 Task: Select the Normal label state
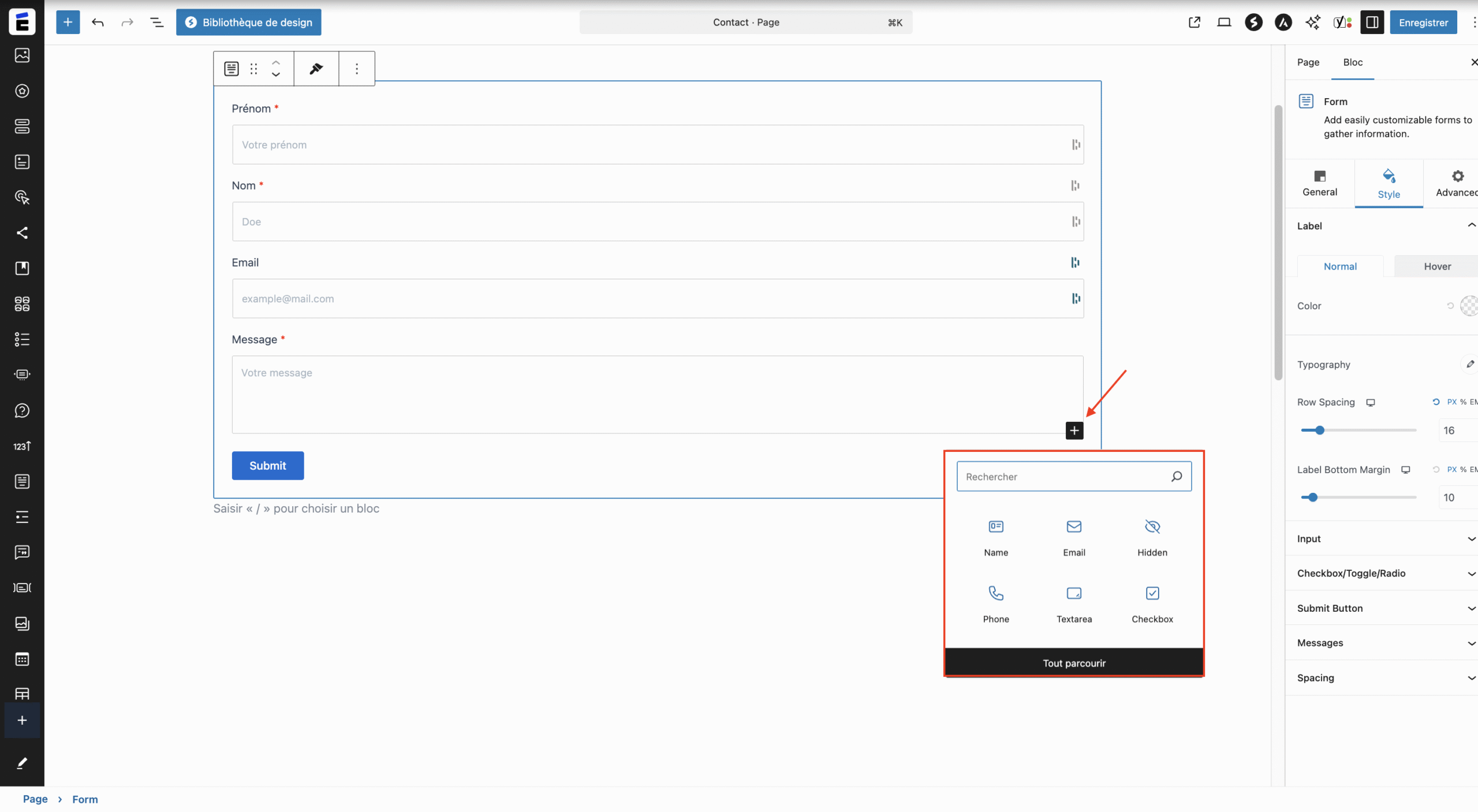point(1339,267)
